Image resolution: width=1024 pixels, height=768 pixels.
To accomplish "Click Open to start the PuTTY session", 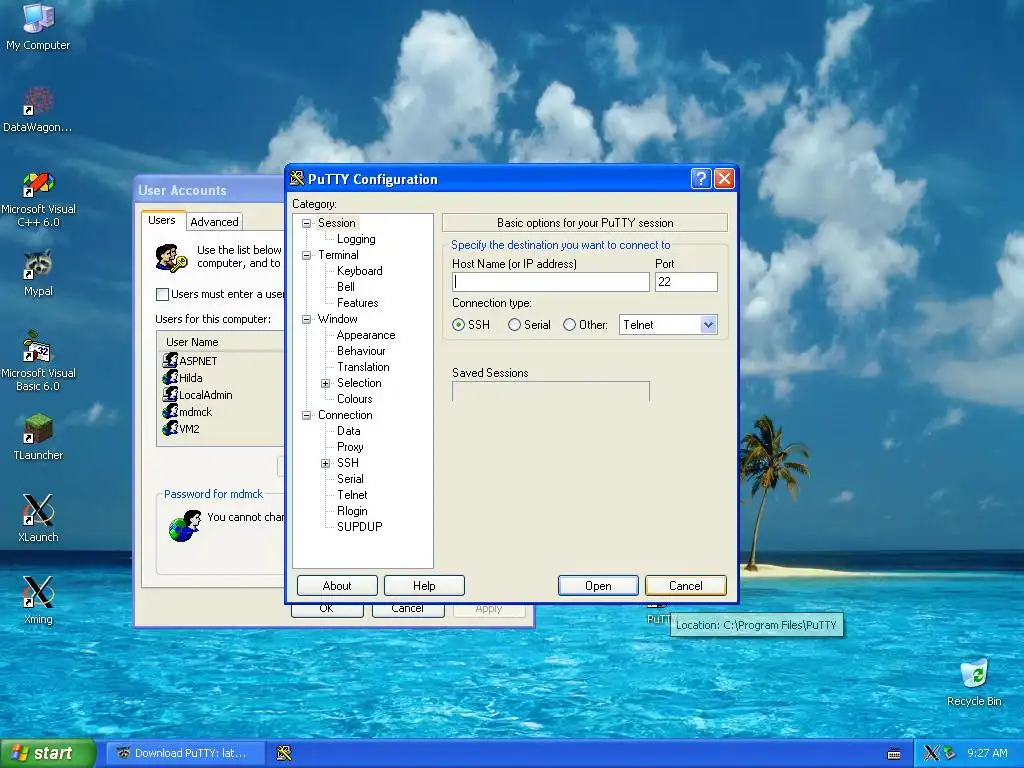I will tap(598, 586).
